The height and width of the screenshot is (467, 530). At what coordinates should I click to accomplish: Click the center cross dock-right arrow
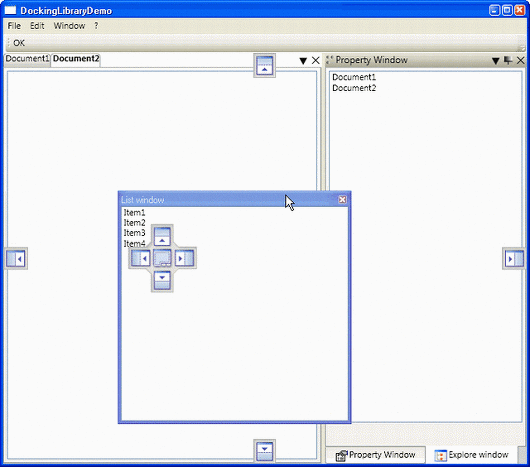[x=185, y=259]
